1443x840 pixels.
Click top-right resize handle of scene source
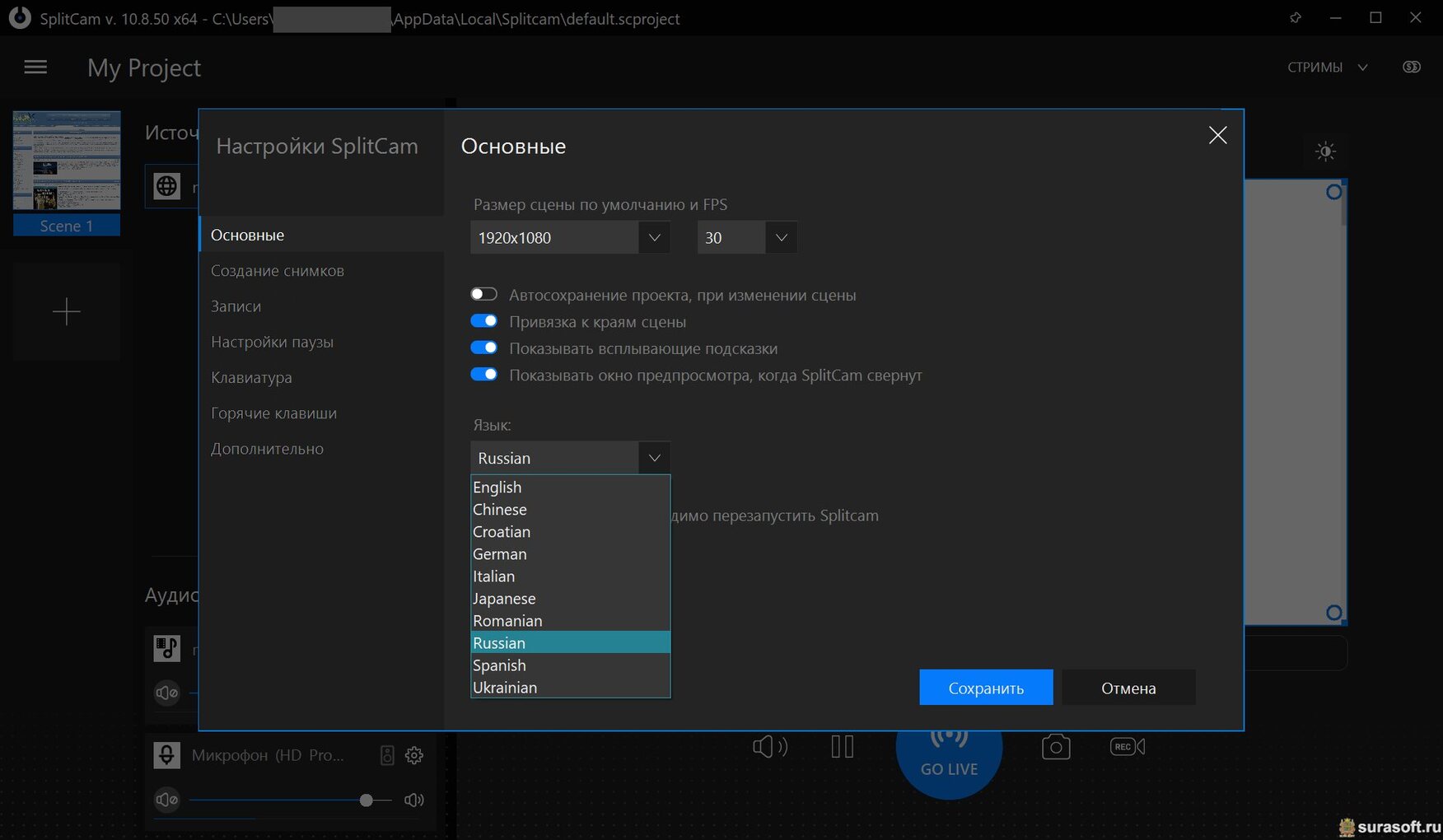point(1333,192)
